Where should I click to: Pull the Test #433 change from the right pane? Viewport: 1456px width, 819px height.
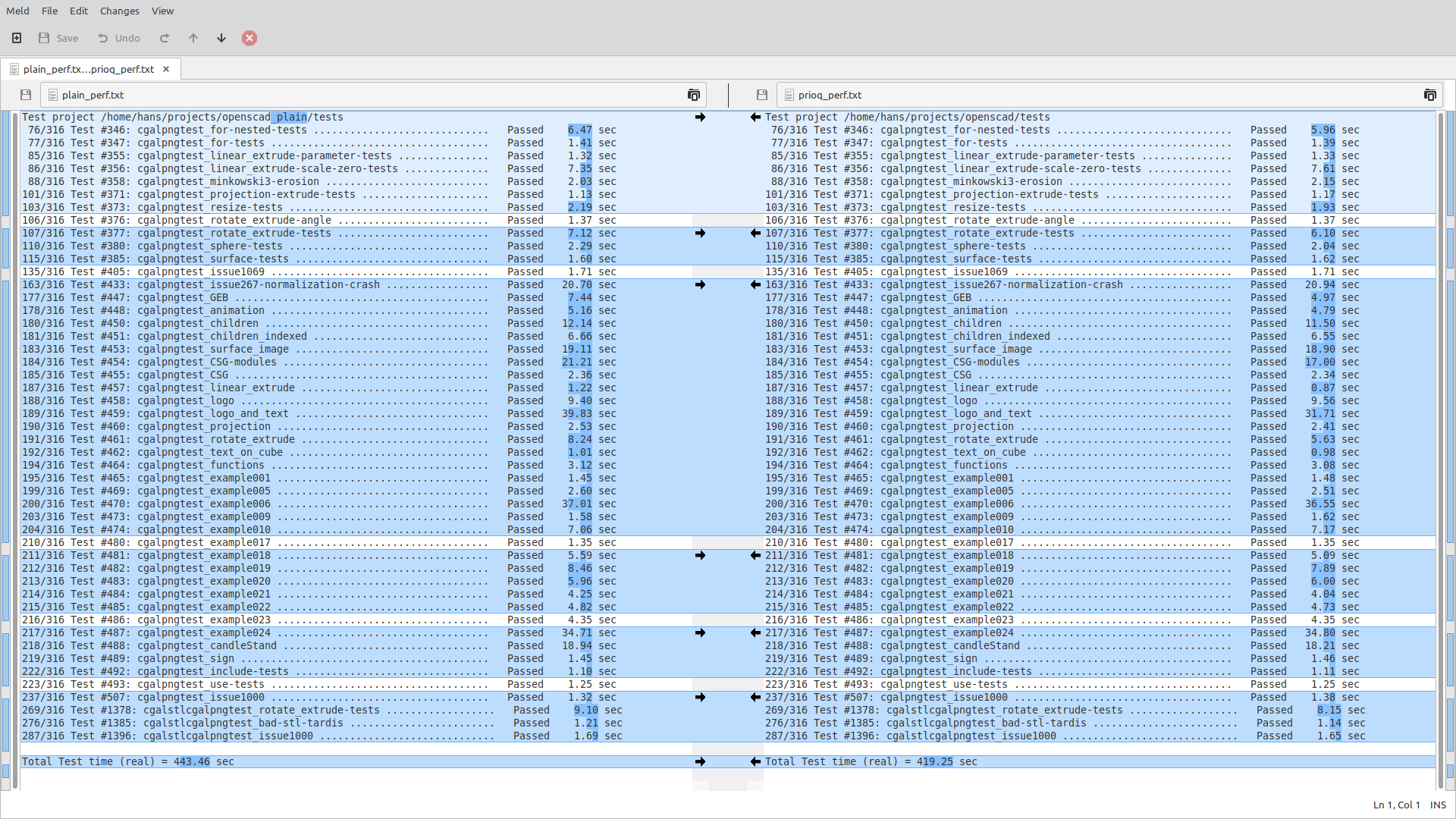[755, 284]
